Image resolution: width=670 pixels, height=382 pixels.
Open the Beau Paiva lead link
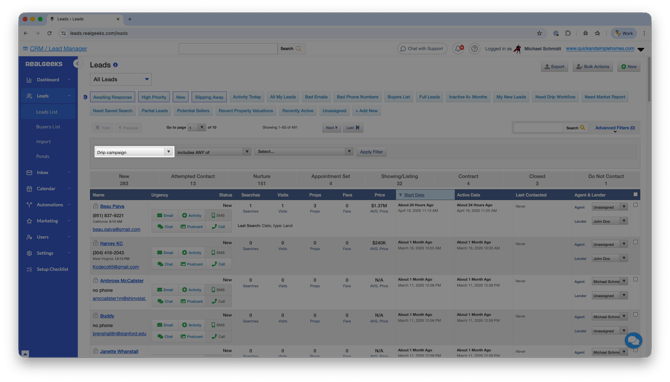click(112, 206)
